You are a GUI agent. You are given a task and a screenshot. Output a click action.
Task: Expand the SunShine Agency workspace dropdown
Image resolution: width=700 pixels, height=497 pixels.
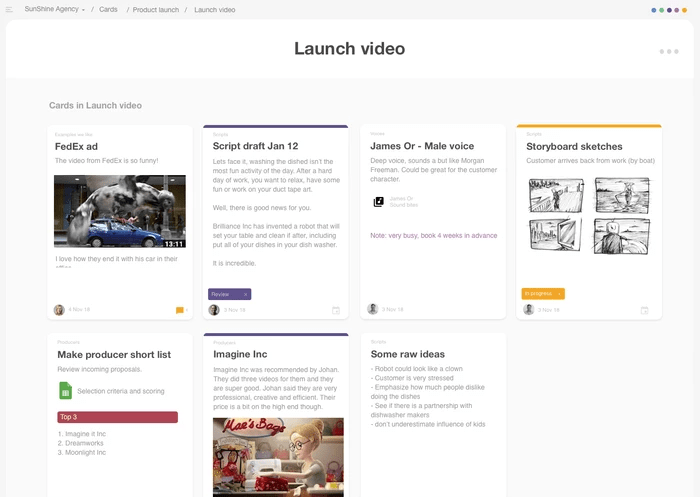pyautogui.click(x=55, y=9)
